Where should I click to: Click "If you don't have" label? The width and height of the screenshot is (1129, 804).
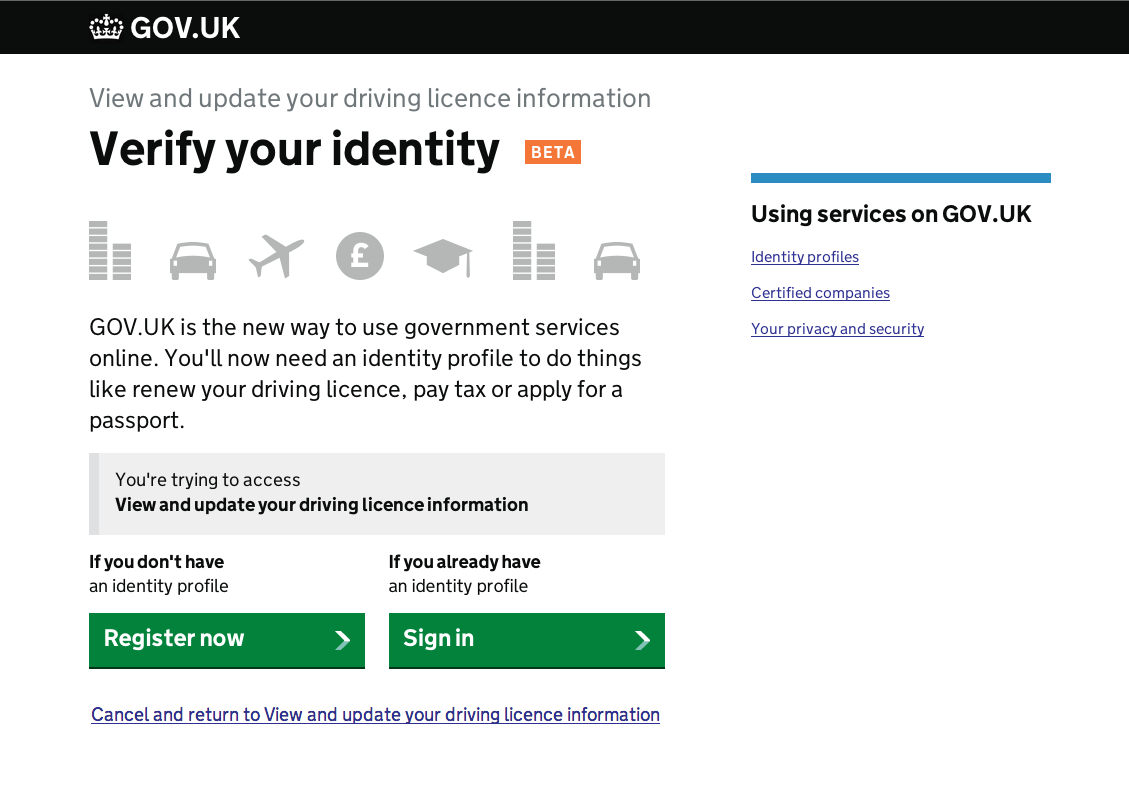(156, 562)
